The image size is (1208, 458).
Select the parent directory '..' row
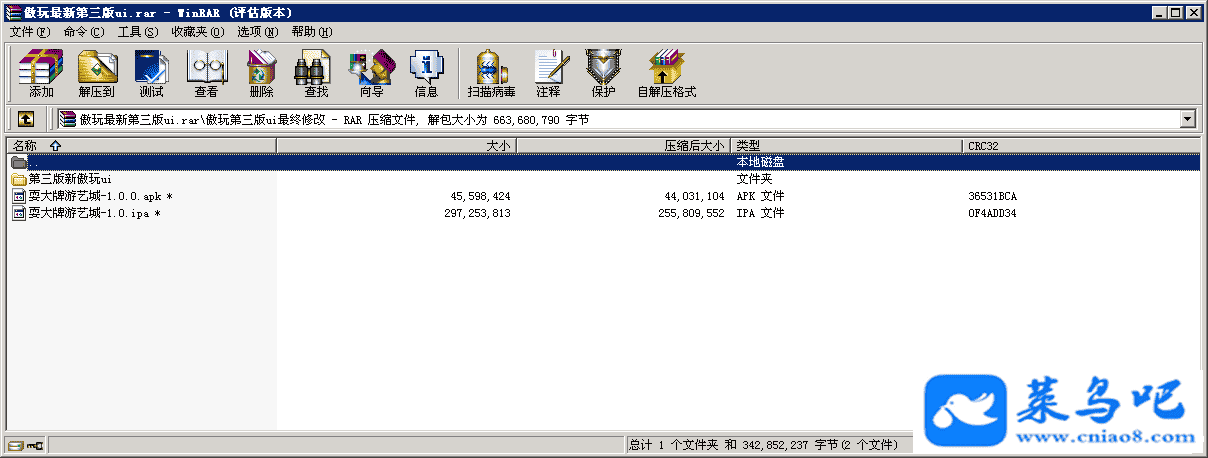(603, 162)
